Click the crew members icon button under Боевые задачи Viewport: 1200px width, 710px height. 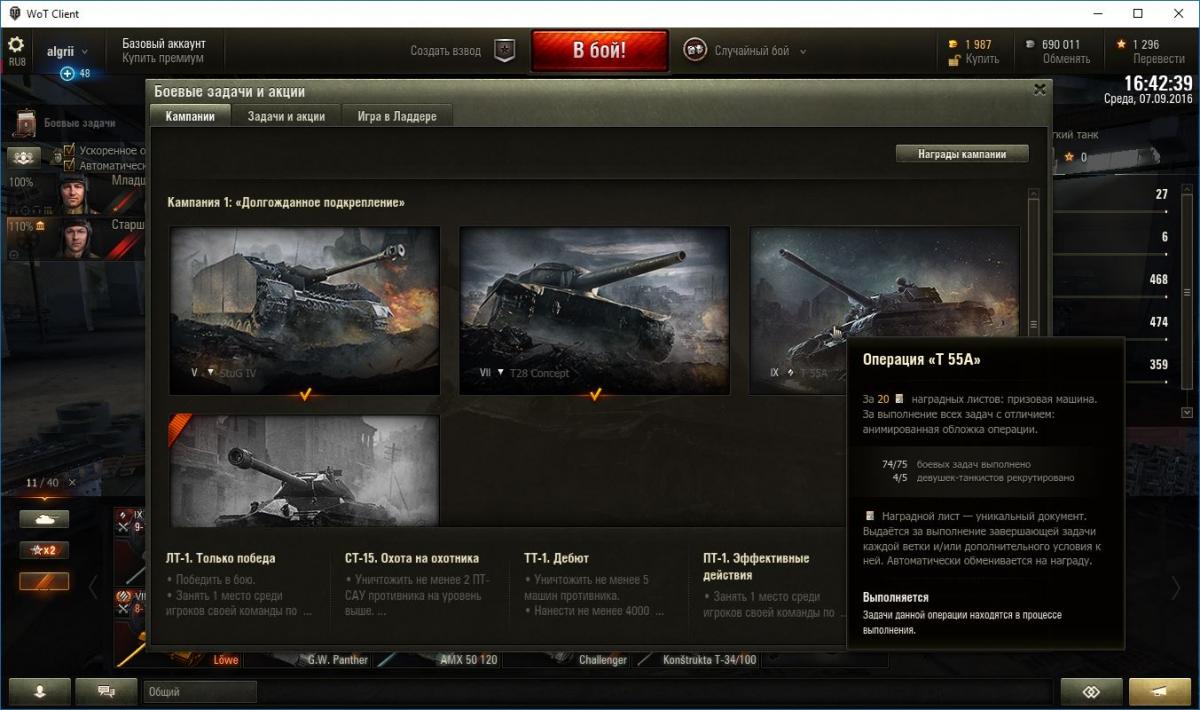(x=24, y=157)
